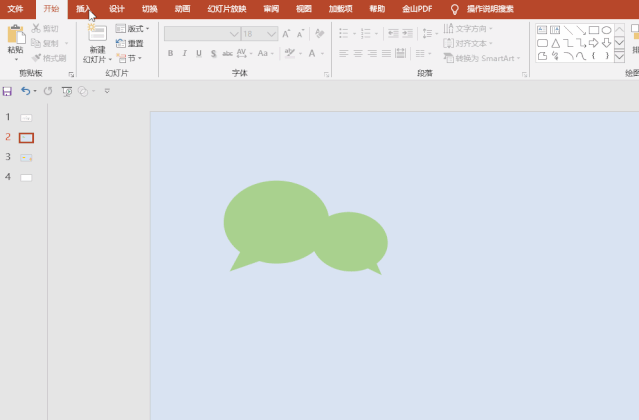Open the font size 18 combo box
The image size is (639, 420).
point(259,34)
